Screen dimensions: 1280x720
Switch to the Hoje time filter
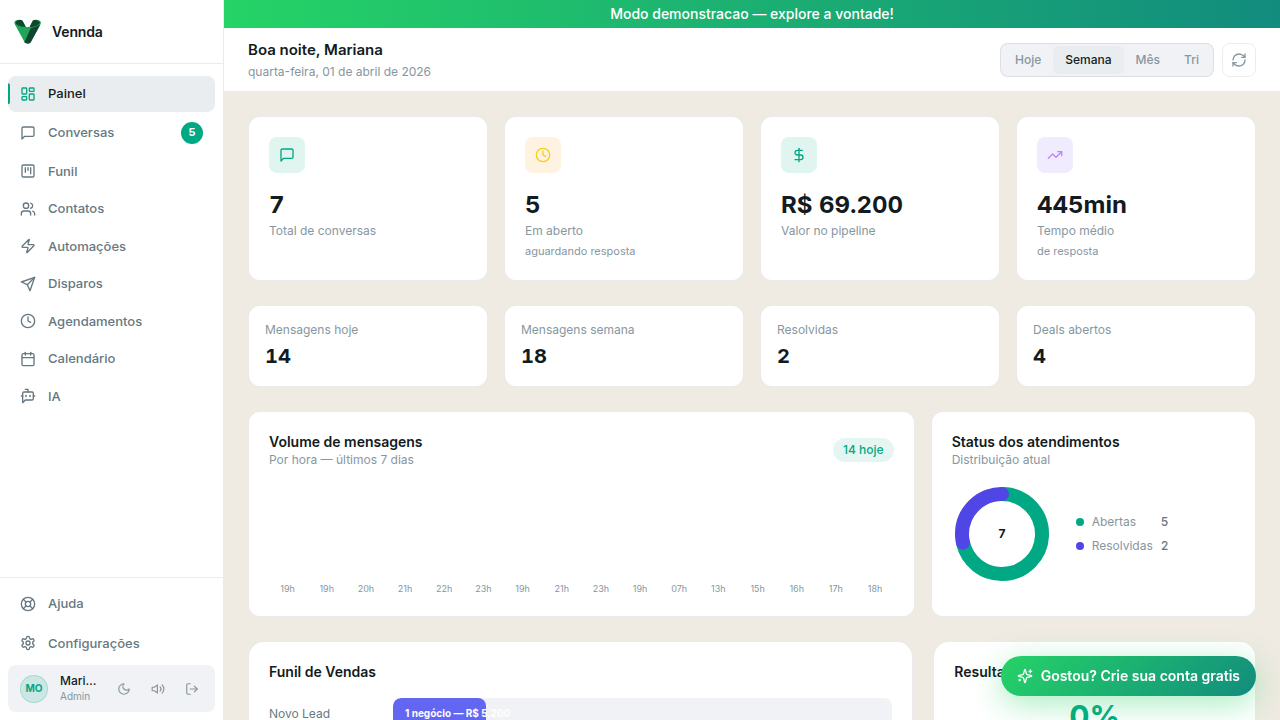coord(1027,59)
